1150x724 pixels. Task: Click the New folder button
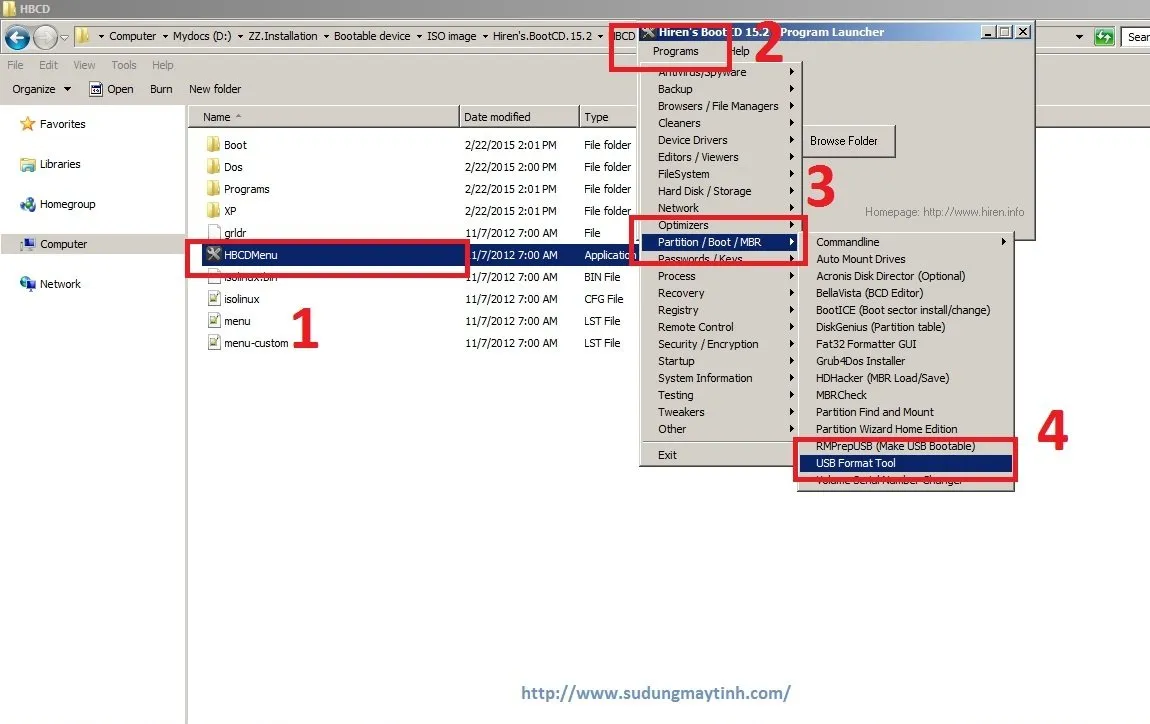pos(215,89)
